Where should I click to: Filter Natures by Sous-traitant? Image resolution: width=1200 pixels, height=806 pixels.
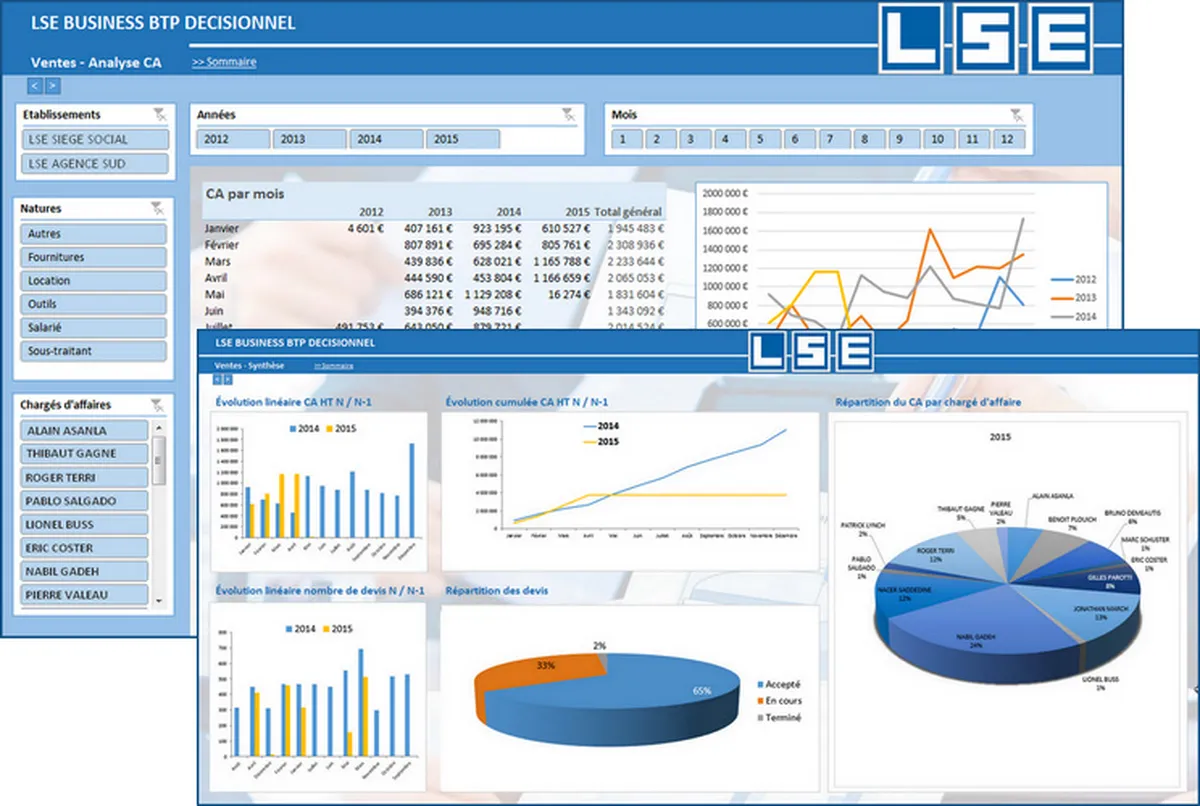(92, 352)
